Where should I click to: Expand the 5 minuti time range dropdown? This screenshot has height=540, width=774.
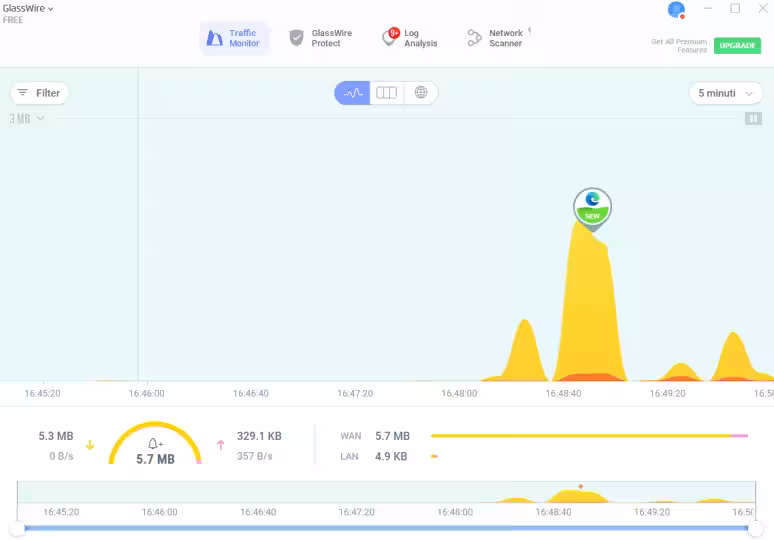(x=725, y=93)
